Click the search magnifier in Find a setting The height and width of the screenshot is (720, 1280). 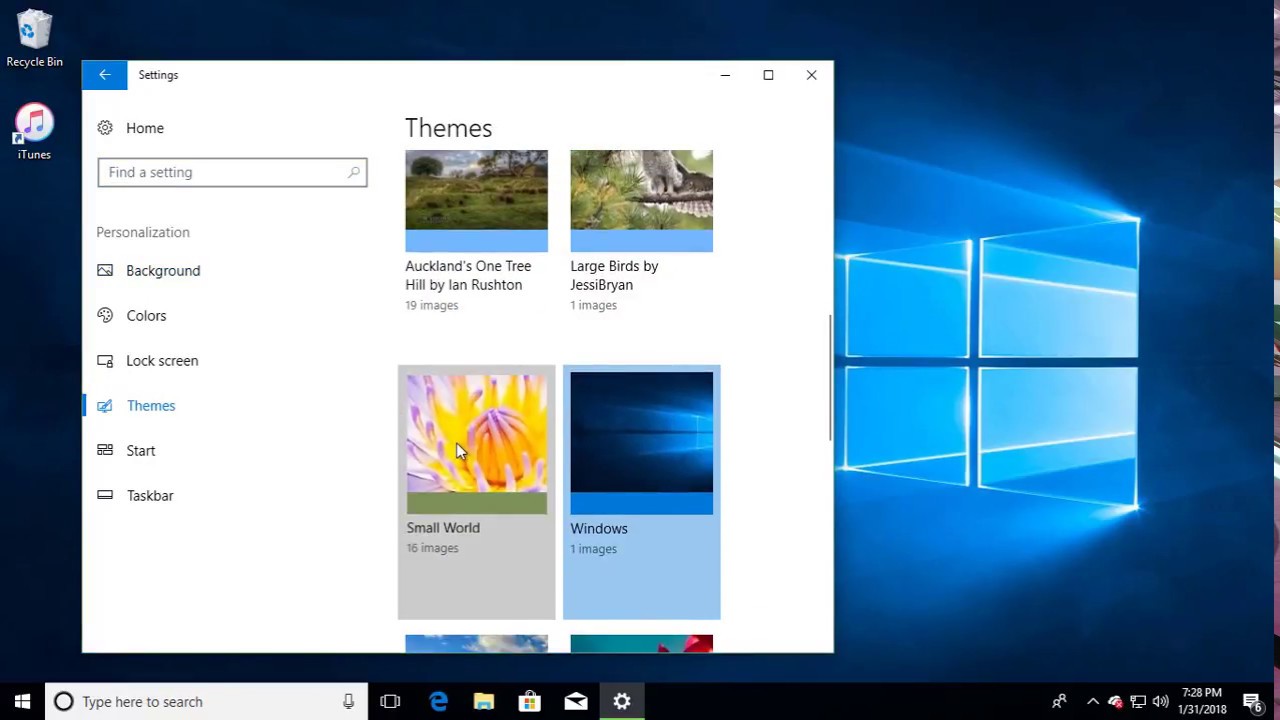tap(353, 172)
